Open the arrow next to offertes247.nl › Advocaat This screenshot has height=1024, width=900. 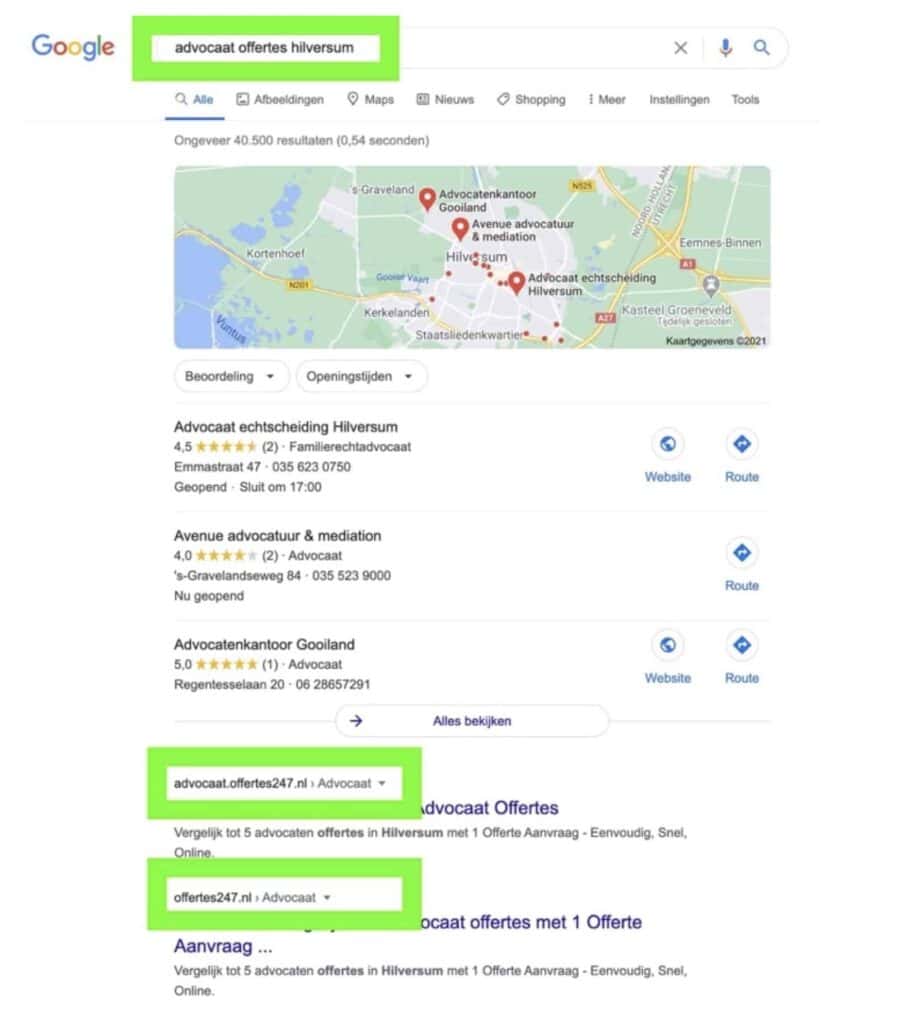pos(327,897)
